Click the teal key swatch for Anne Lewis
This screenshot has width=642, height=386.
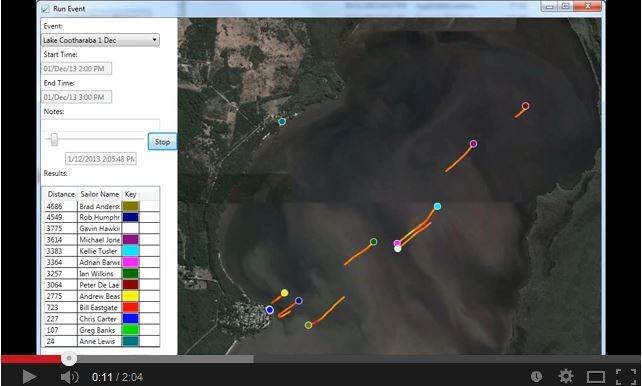[x=131, y=341]
